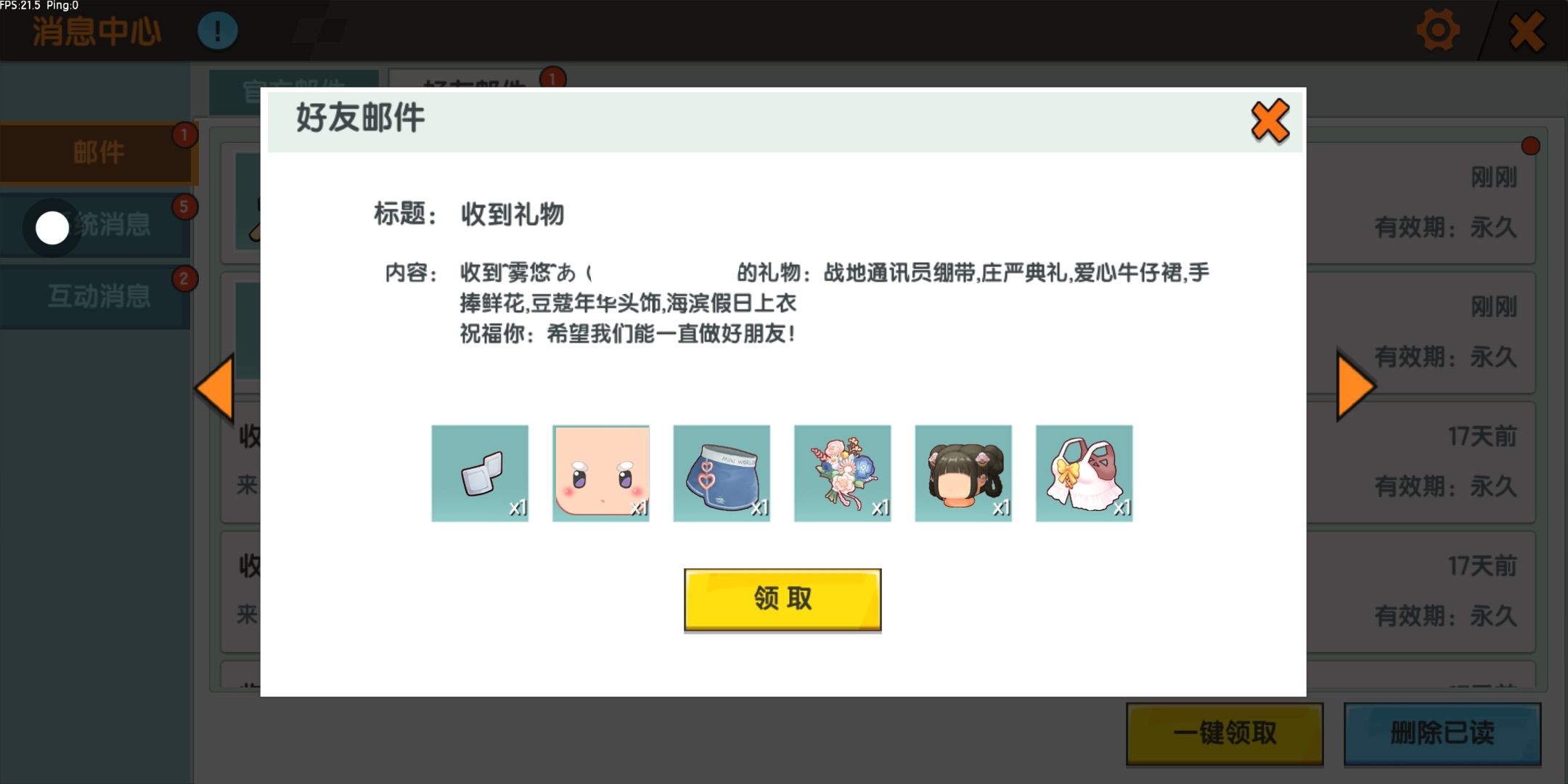The height and width of the screenshot is (784, 1568).
Task: Open settings with the gear icon
Action: pyautogui.click(x=1438, y=30)
